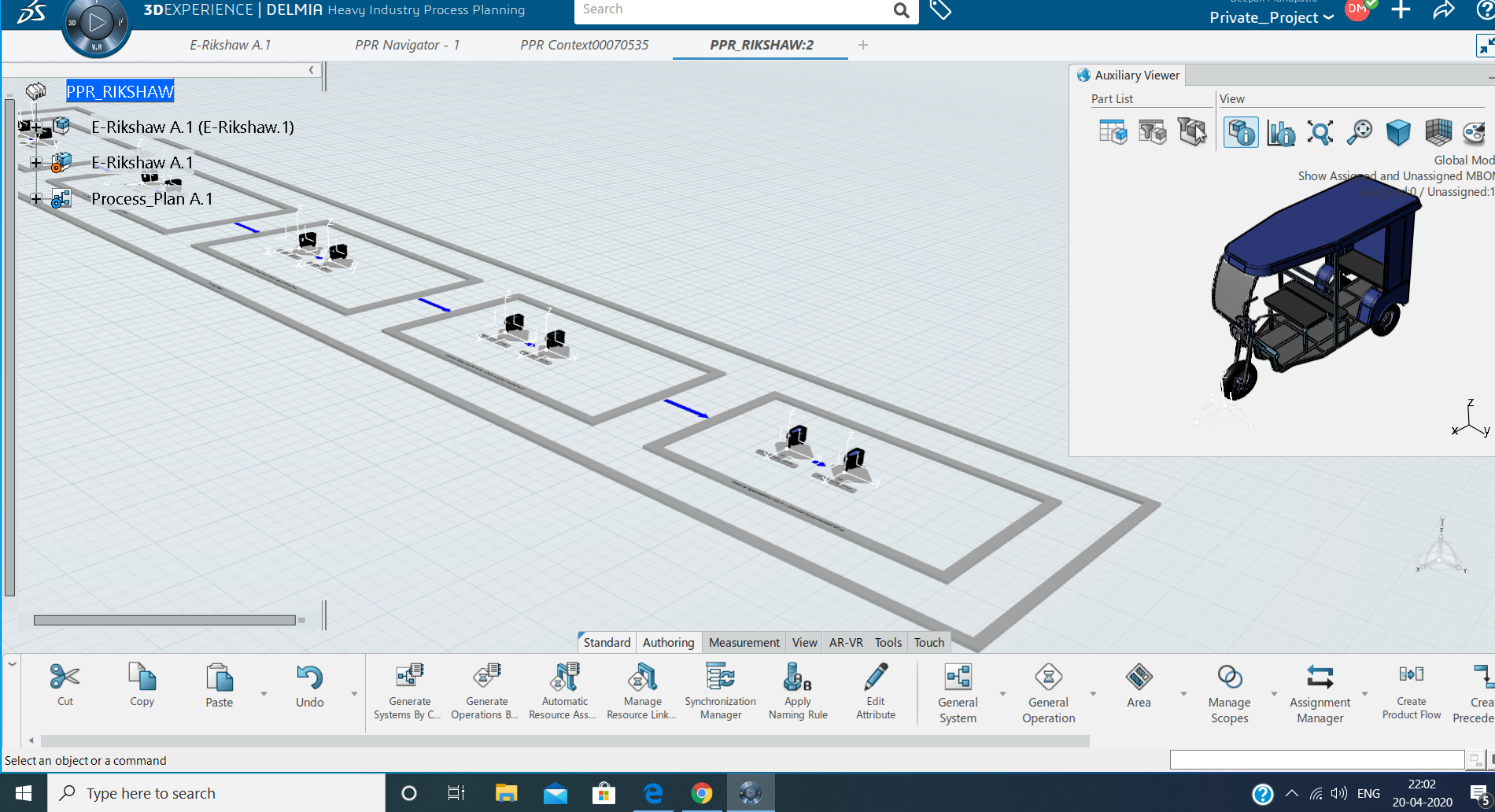
Task: Launch Generate Systems By C... command
Action: click(410, 677)
